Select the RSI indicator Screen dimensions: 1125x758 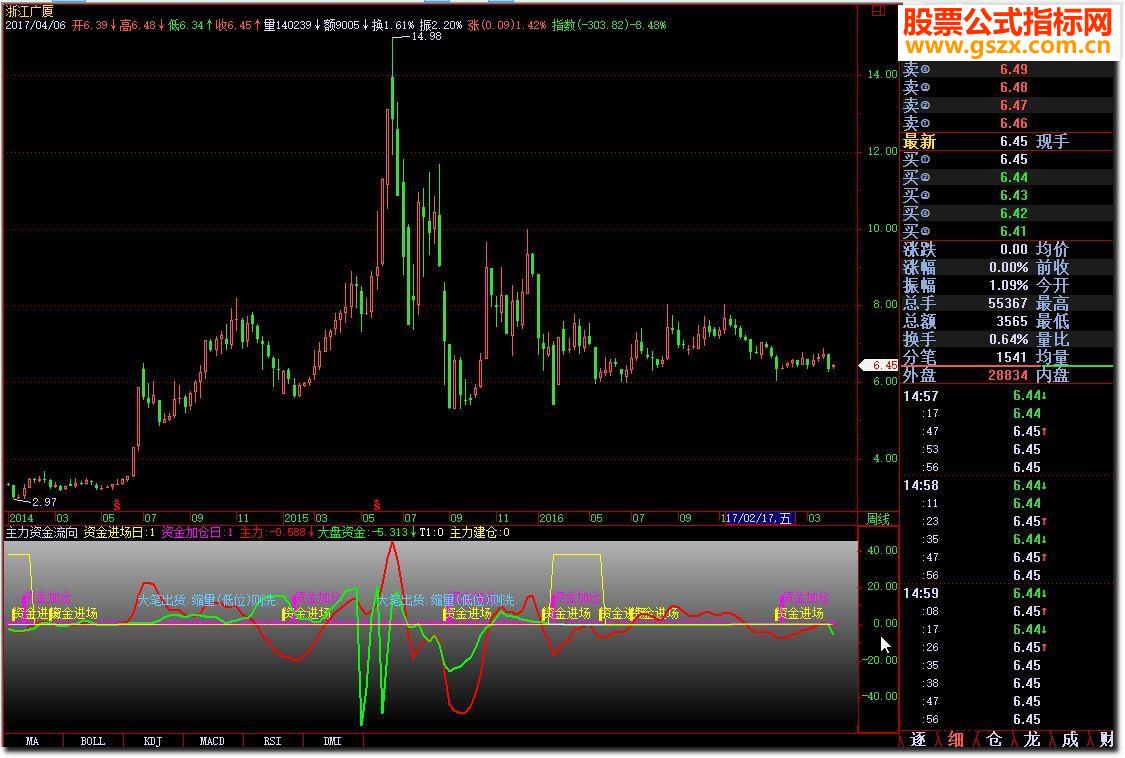pyautogui.click(x=271, y=741)
